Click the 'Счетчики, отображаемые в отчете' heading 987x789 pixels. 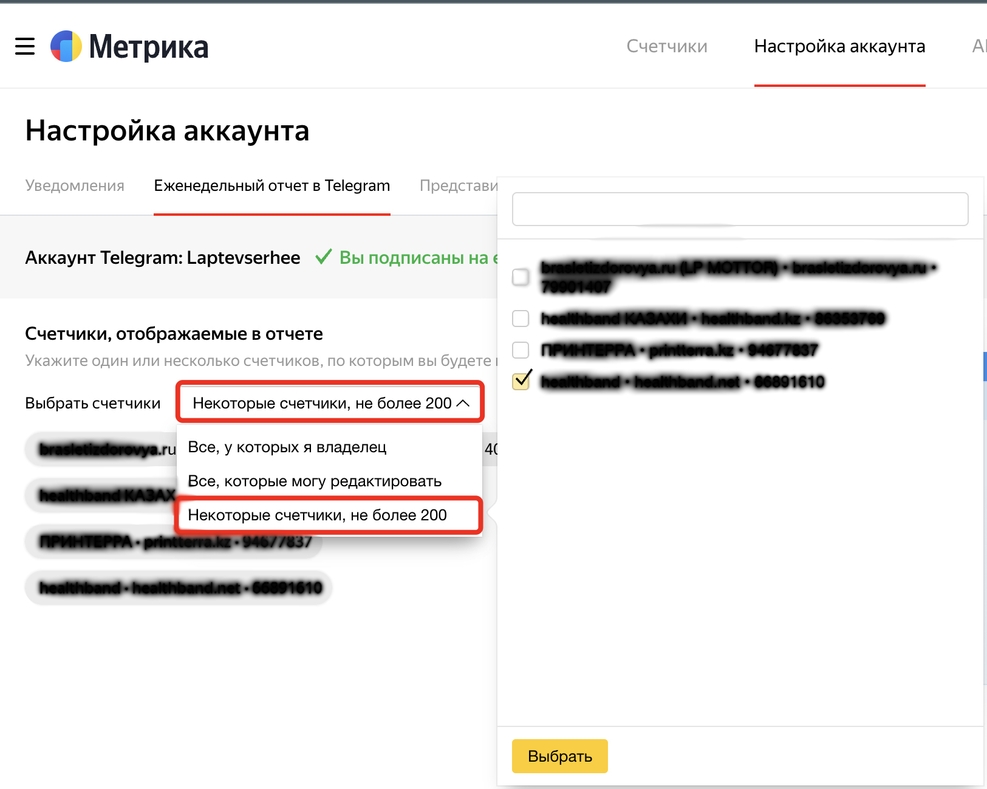tap(174, 334)
